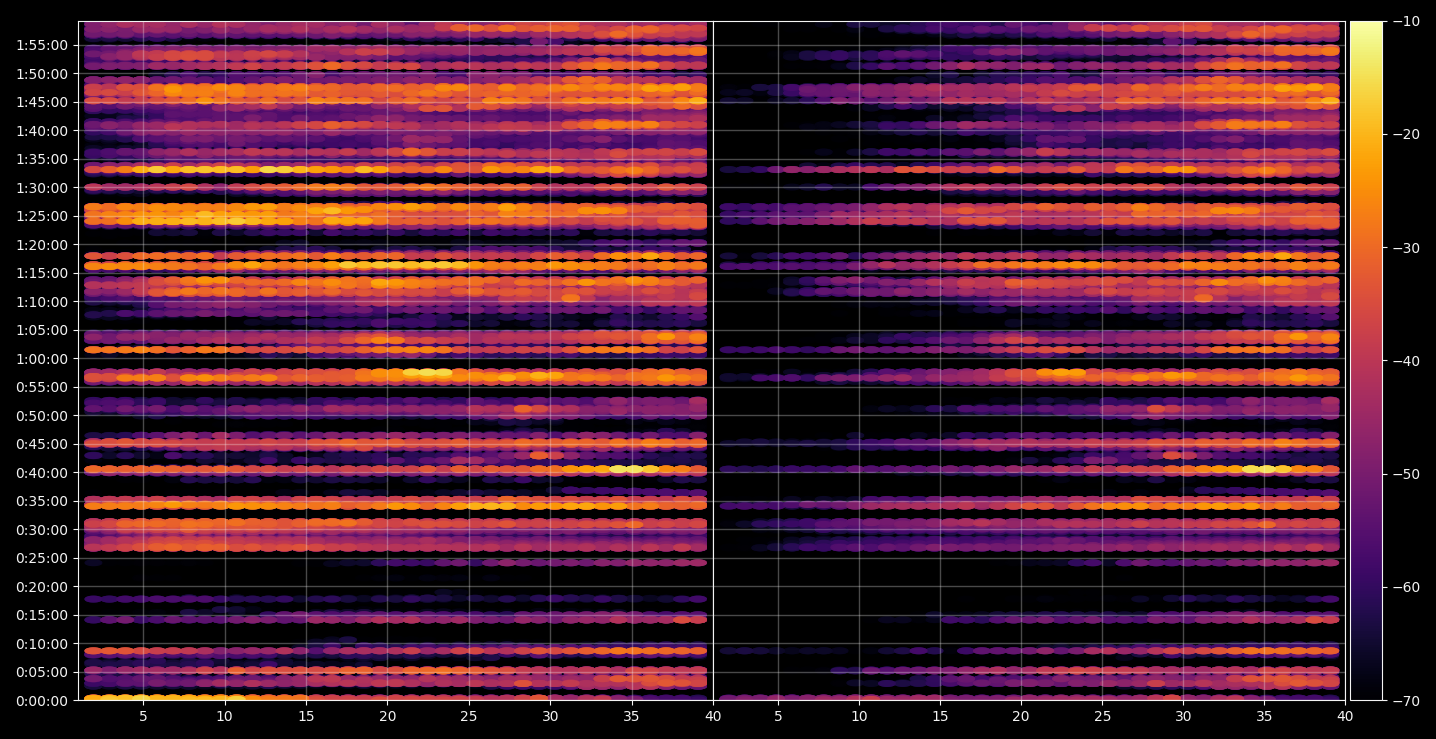Click the 0:50:00 axis label
The width and height of the screenshot is (1436, 739).
(42, 415)
